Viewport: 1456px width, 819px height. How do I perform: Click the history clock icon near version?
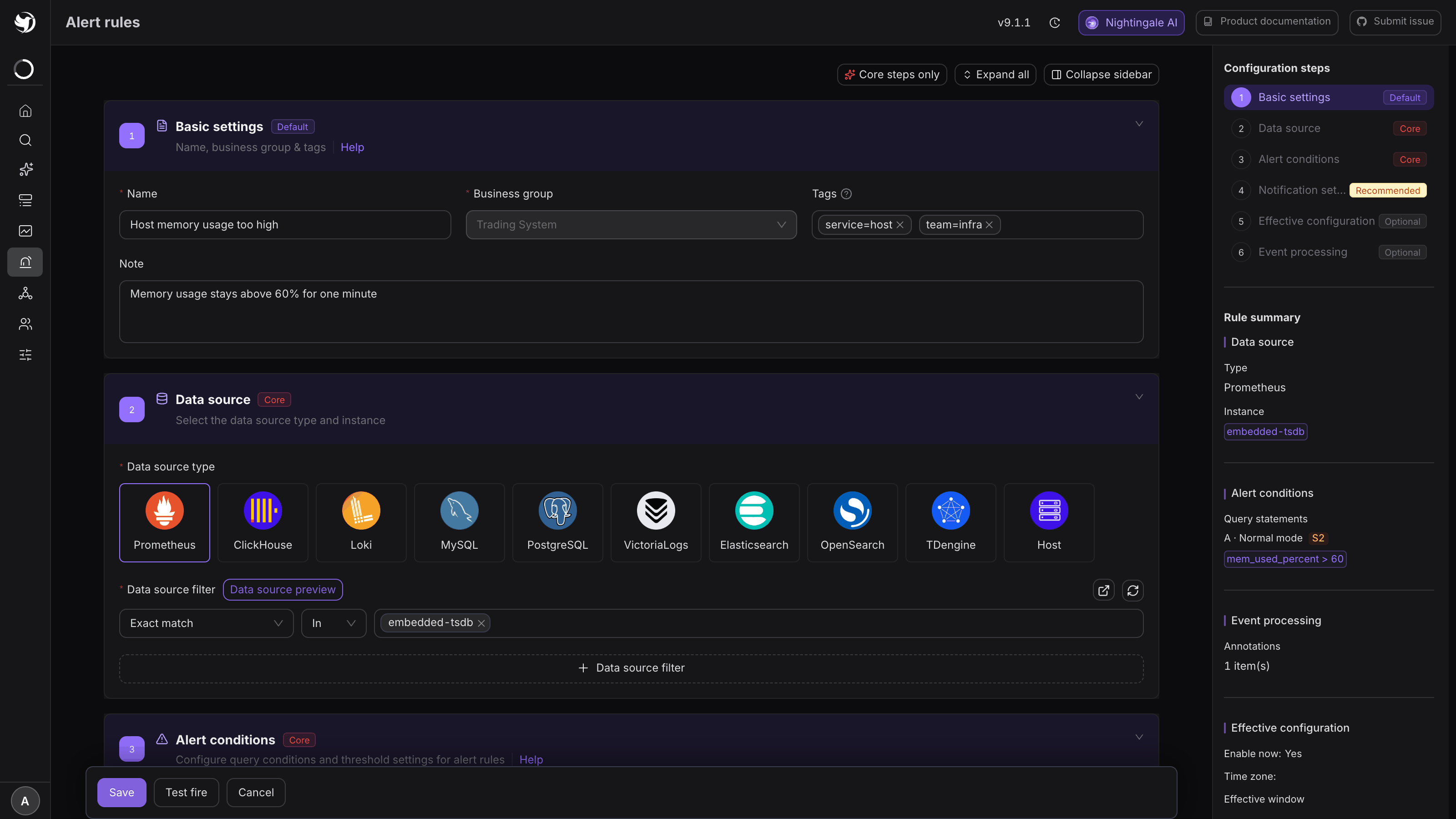tap(1055, 23)
